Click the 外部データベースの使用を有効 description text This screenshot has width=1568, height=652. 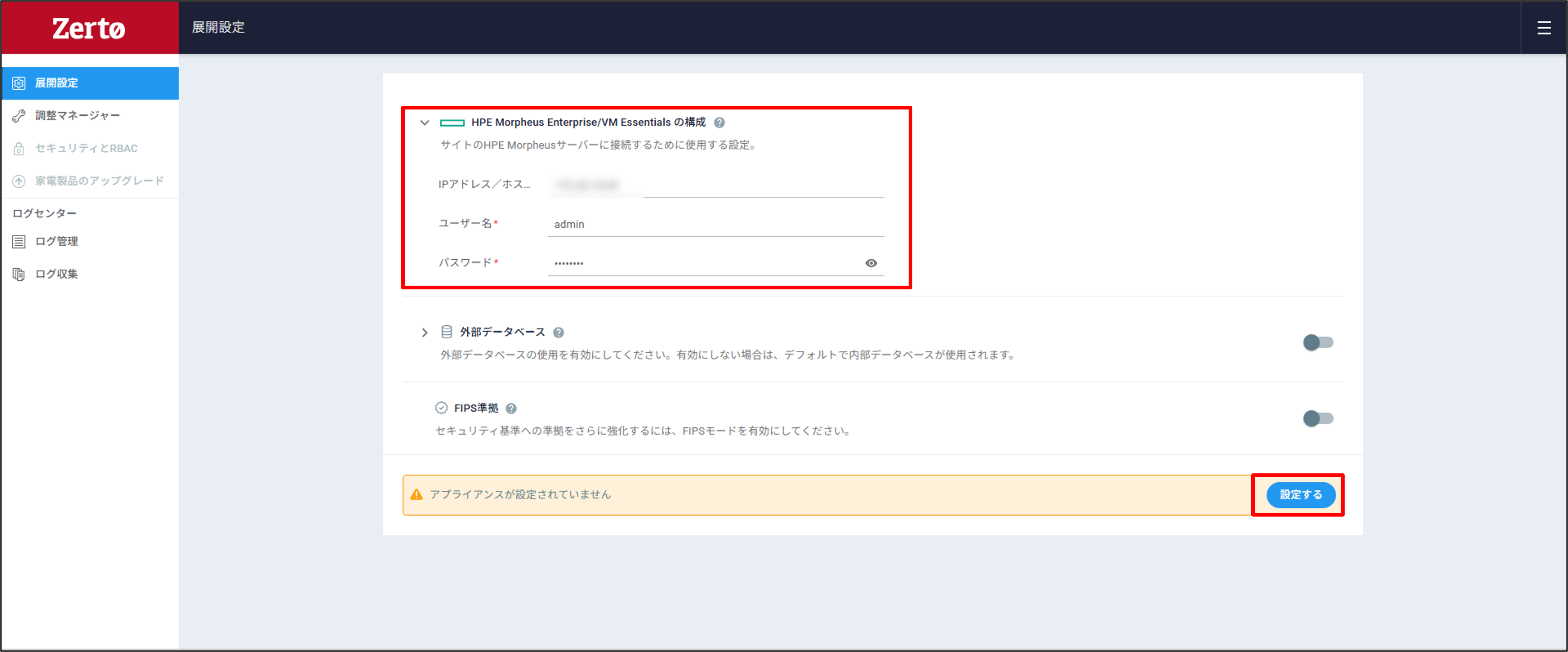(x=728, y=355)
